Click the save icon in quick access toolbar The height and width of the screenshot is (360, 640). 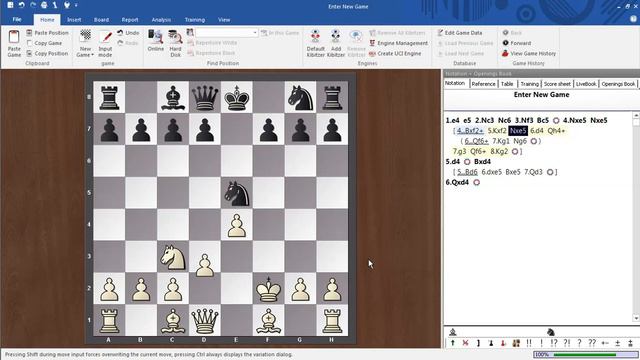pyautogui.click(x=11, y=5)
